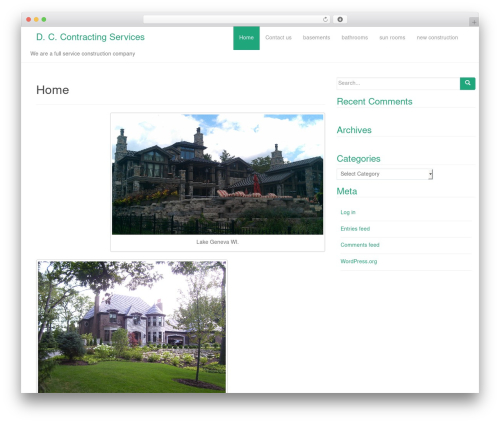Viewport: 500px width, 423px height.
Task: Visit the new construction page
Action: pos(437,38)
